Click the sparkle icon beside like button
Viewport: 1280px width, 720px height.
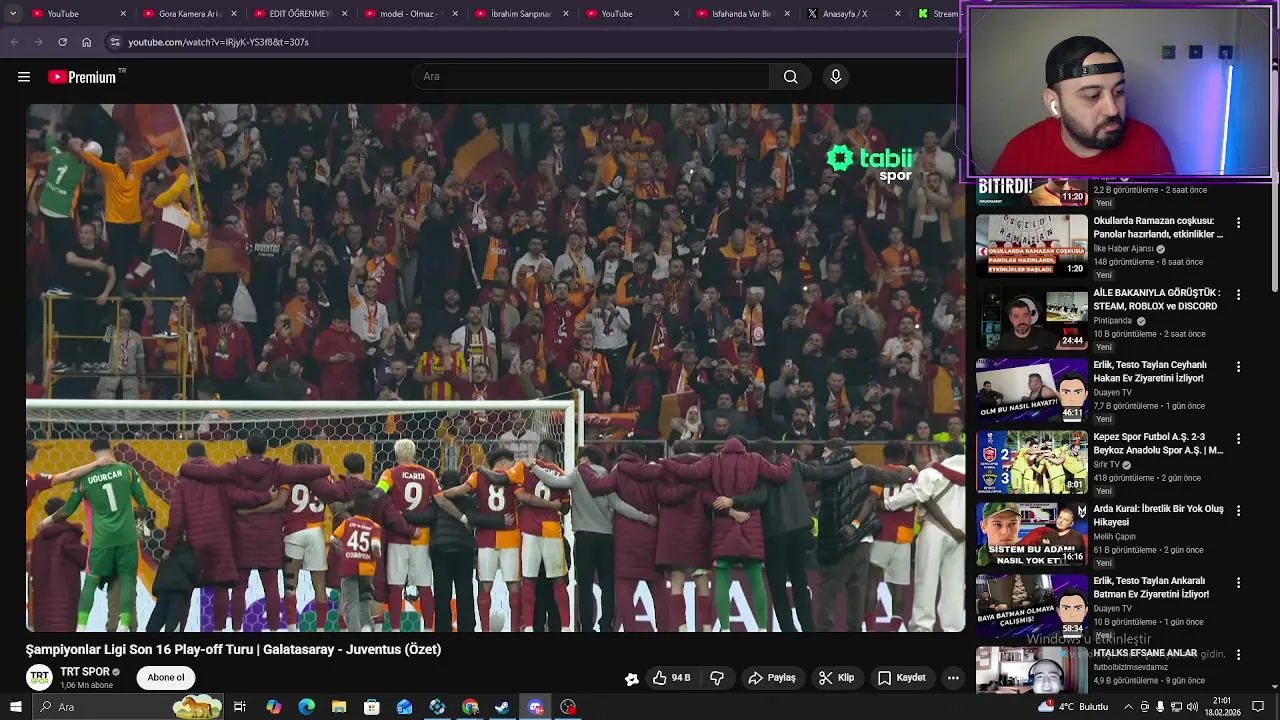click(x=632, y=679)
